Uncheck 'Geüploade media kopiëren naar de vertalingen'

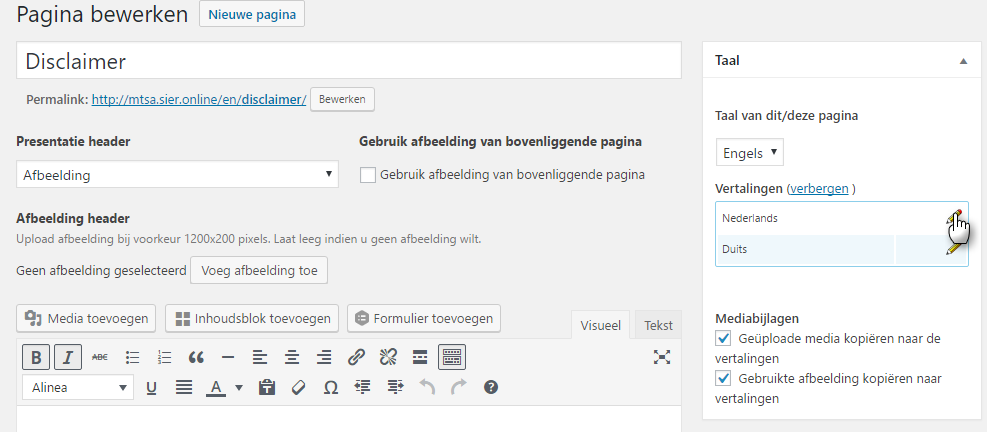point(724,339)
